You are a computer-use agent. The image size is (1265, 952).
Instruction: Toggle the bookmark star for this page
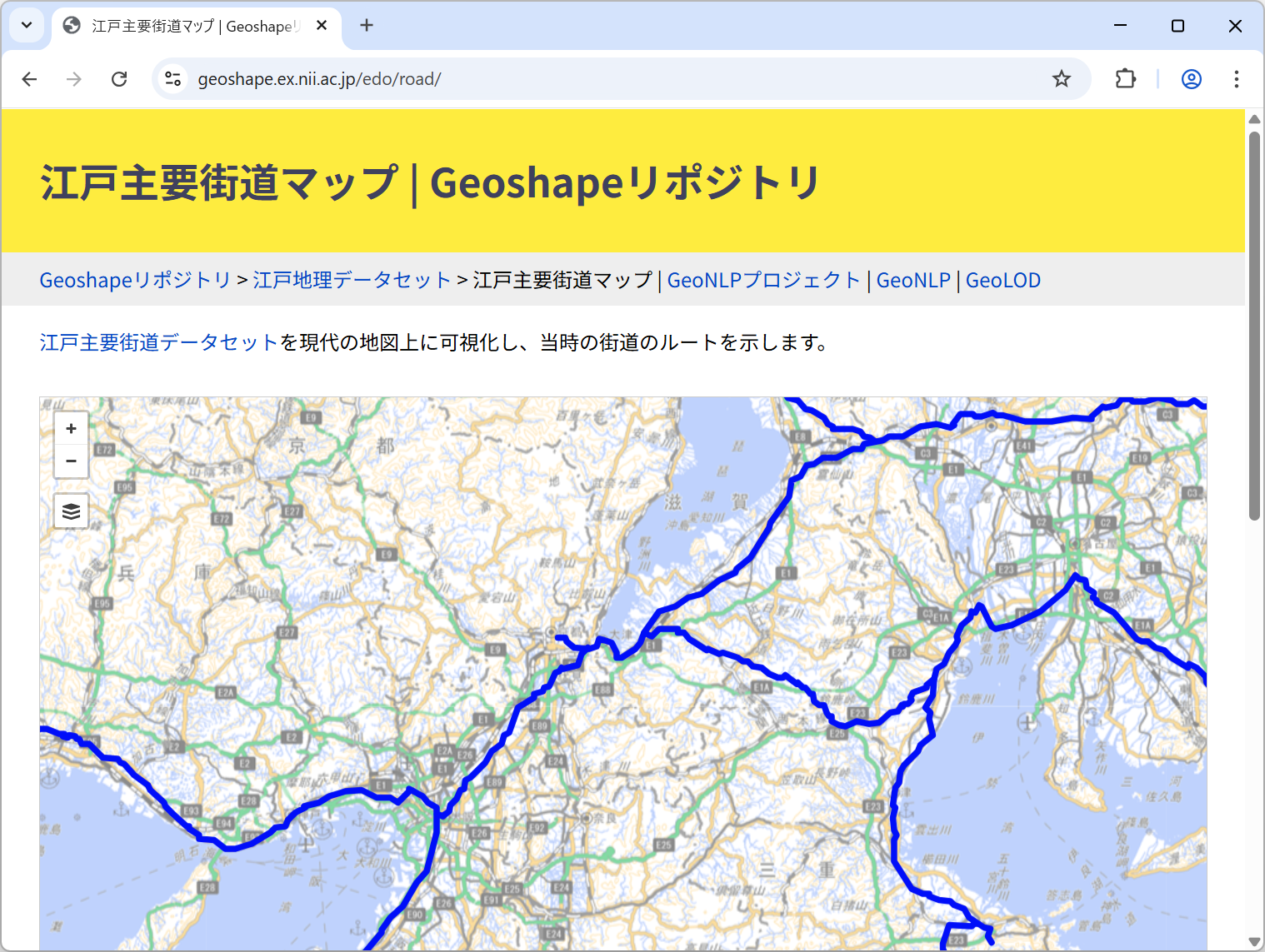tap(1062, 78)
